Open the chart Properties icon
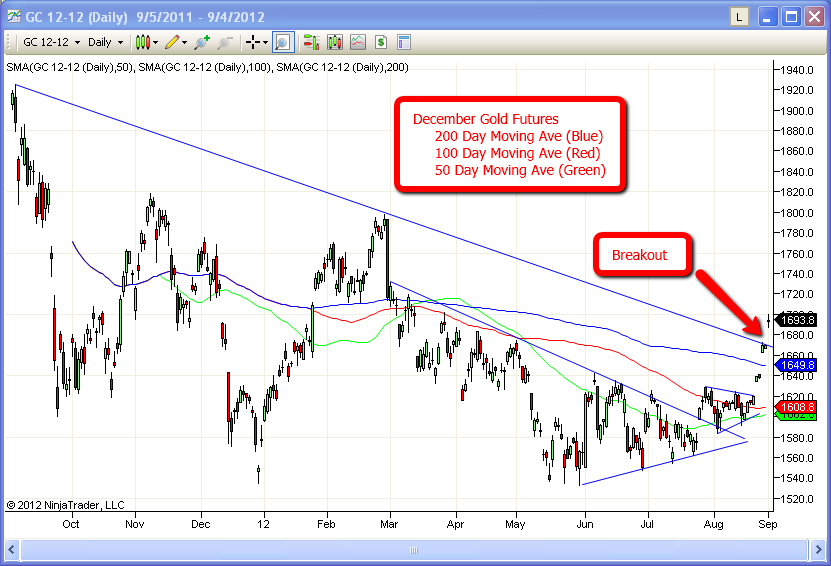Viewport: 831px width, 566px height. (404, 42)
